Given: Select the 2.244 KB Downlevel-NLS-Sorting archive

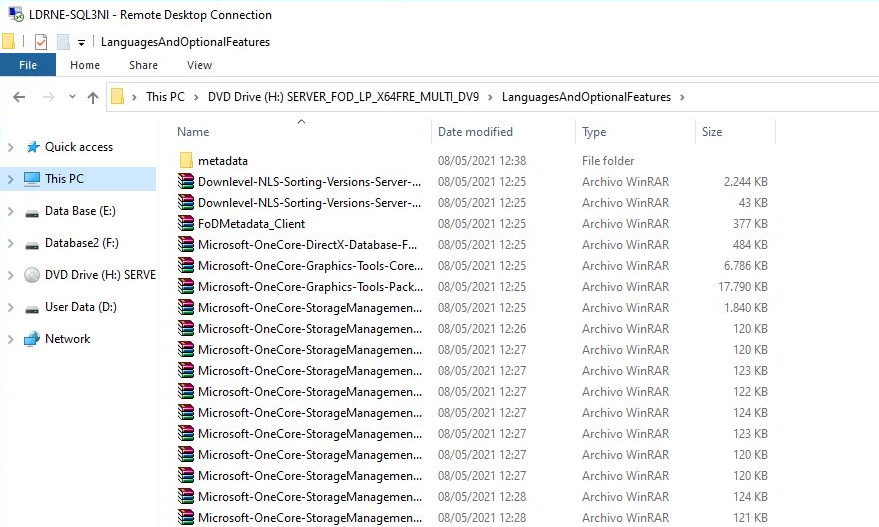Looking at the screenshot, I should click(309, 182).
